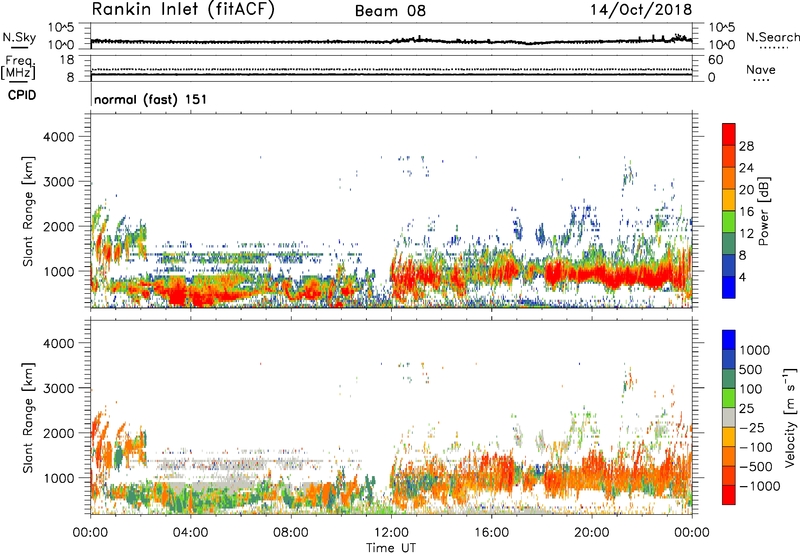Click the dotted Nave line in frequency panel

tap(391, 69)
